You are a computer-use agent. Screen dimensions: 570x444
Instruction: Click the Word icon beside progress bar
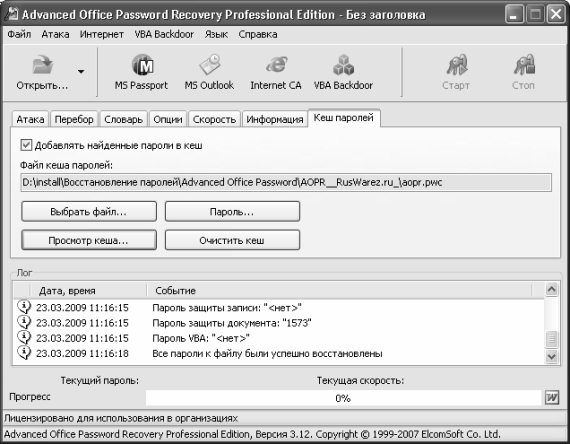coord(552,397)
